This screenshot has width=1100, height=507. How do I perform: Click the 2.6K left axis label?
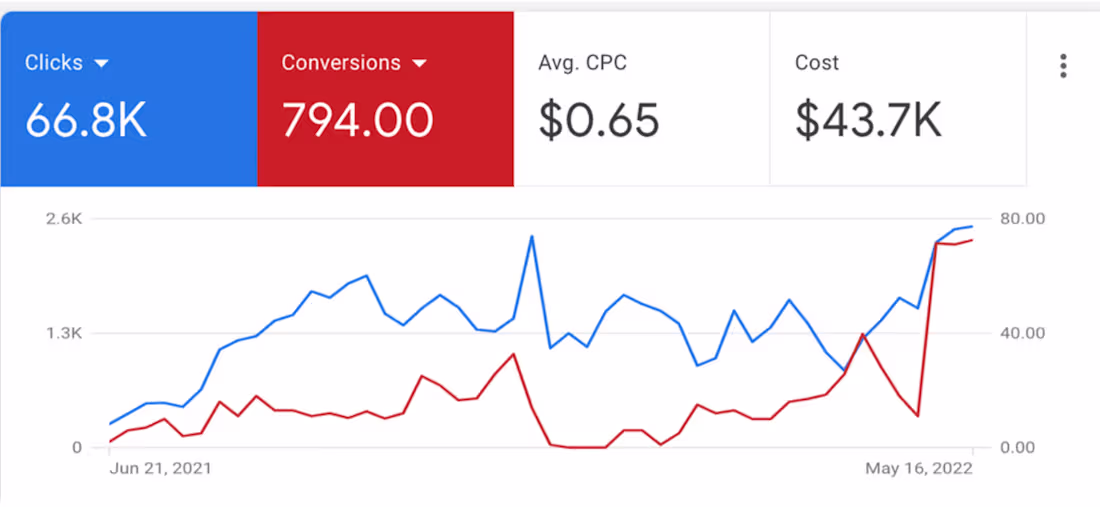[65, 219]
